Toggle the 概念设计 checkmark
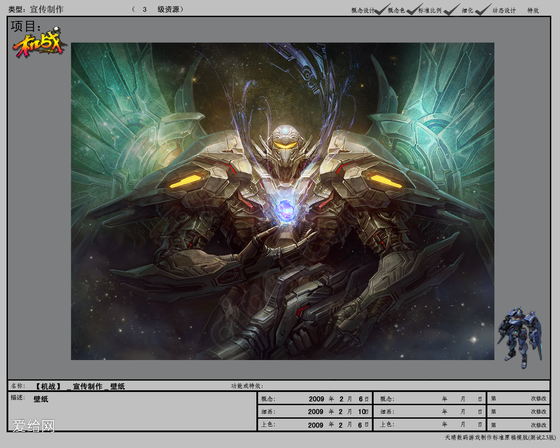 (382, 9)
